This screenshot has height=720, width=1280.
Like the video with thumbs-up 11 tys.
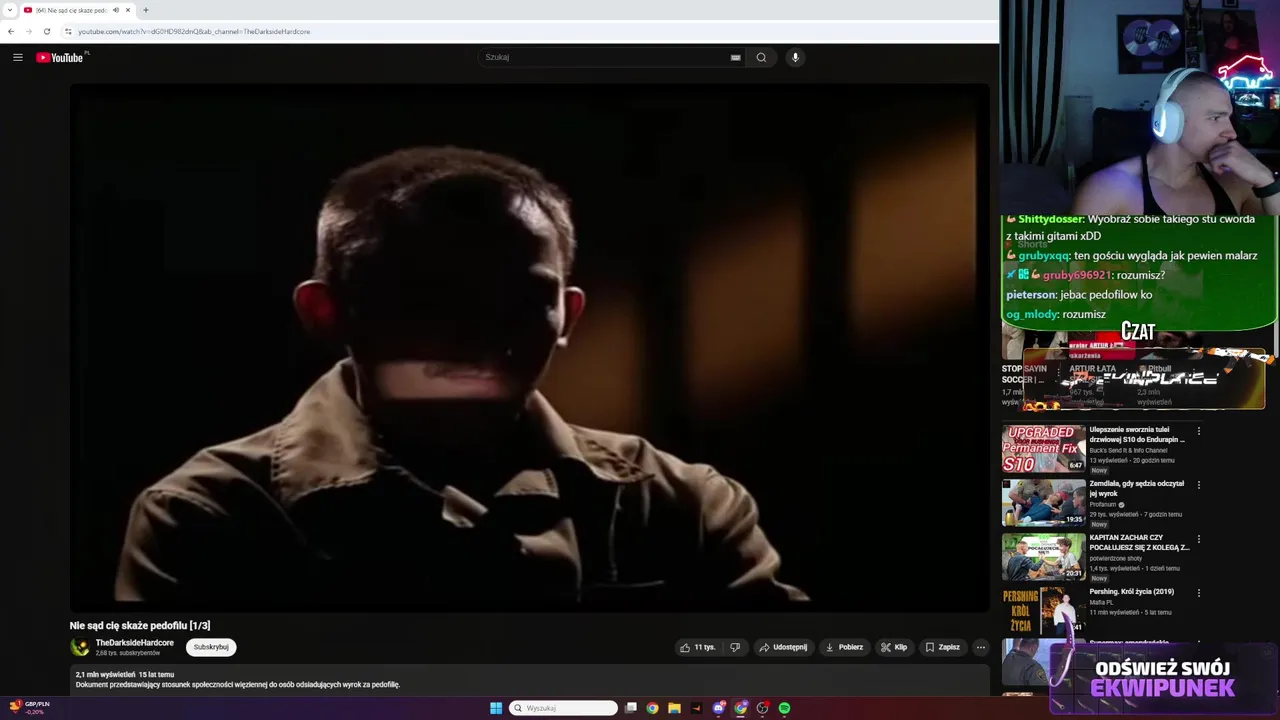click(698, 647)
